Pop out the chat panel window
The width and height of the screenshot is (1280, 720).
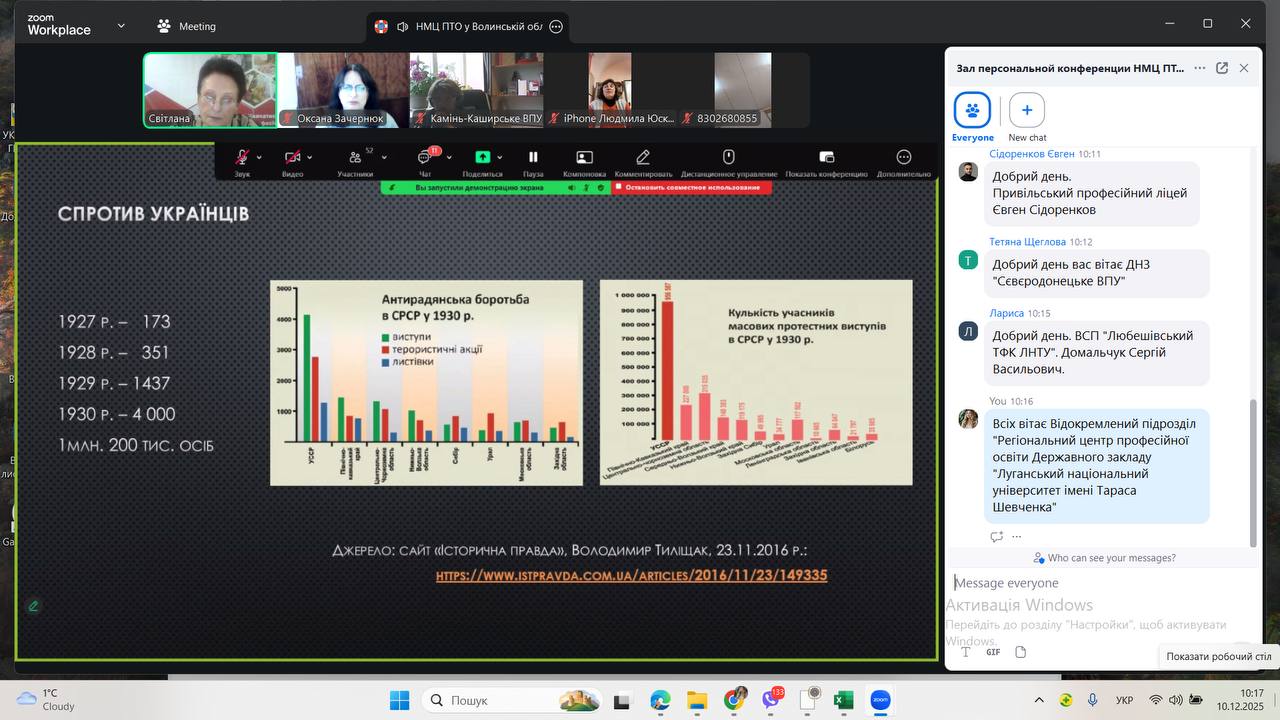[x=1222, y=68]
